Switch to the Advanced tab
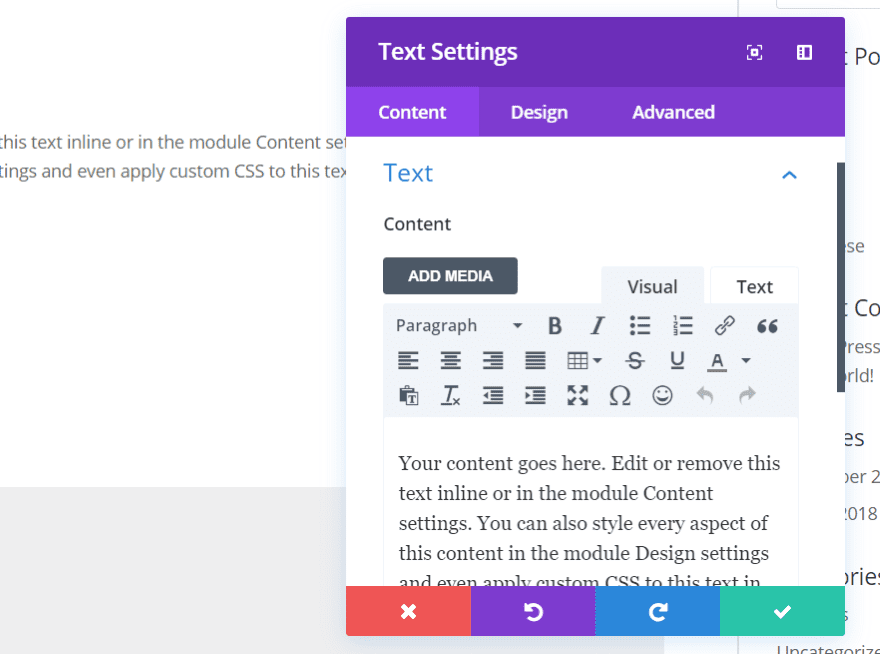This screenshot has width=880, height=654. (x=673, y=112)
